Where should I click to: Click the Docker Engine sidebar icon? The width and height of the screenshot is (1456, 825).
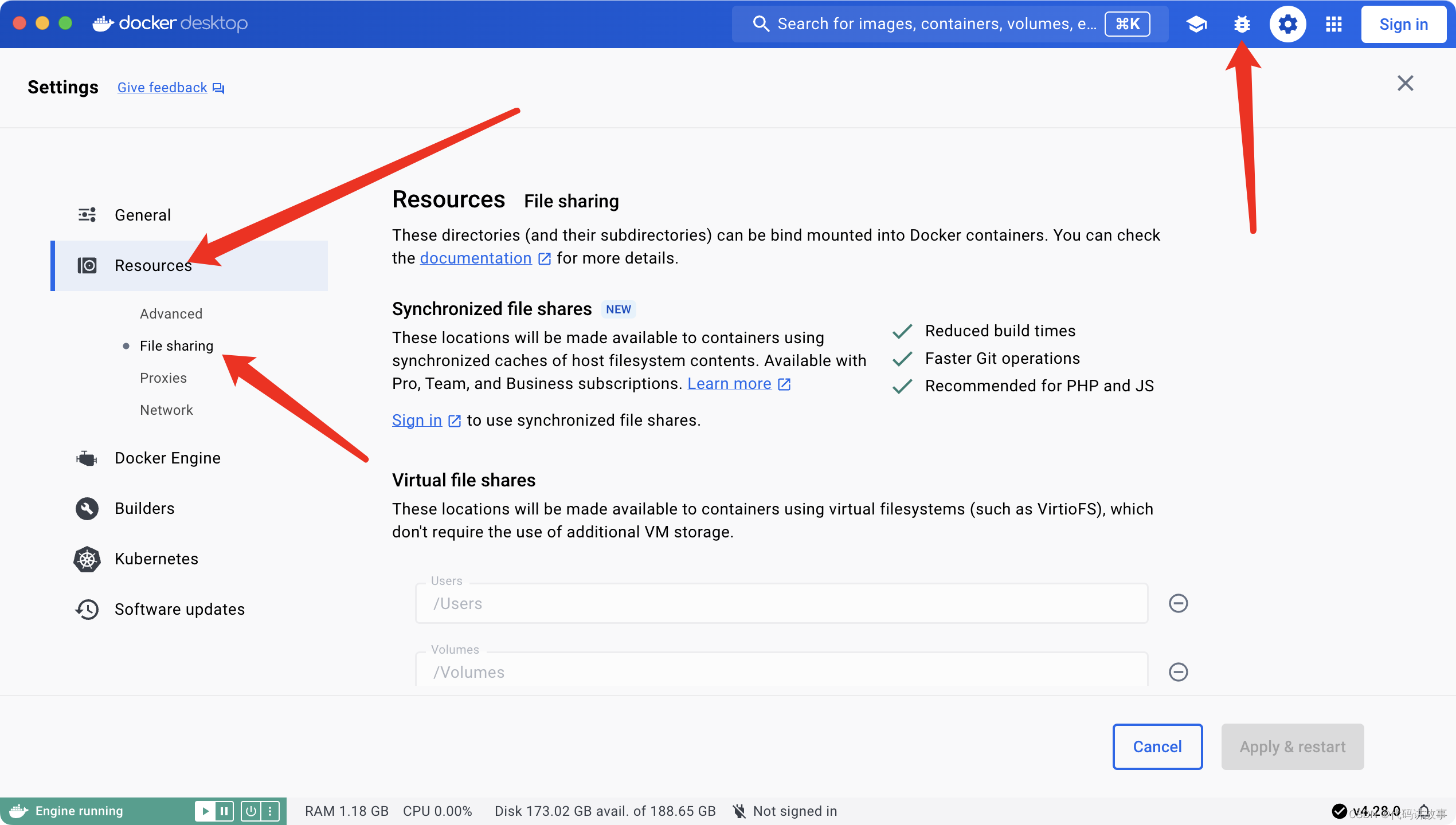[x=87, y=457]
